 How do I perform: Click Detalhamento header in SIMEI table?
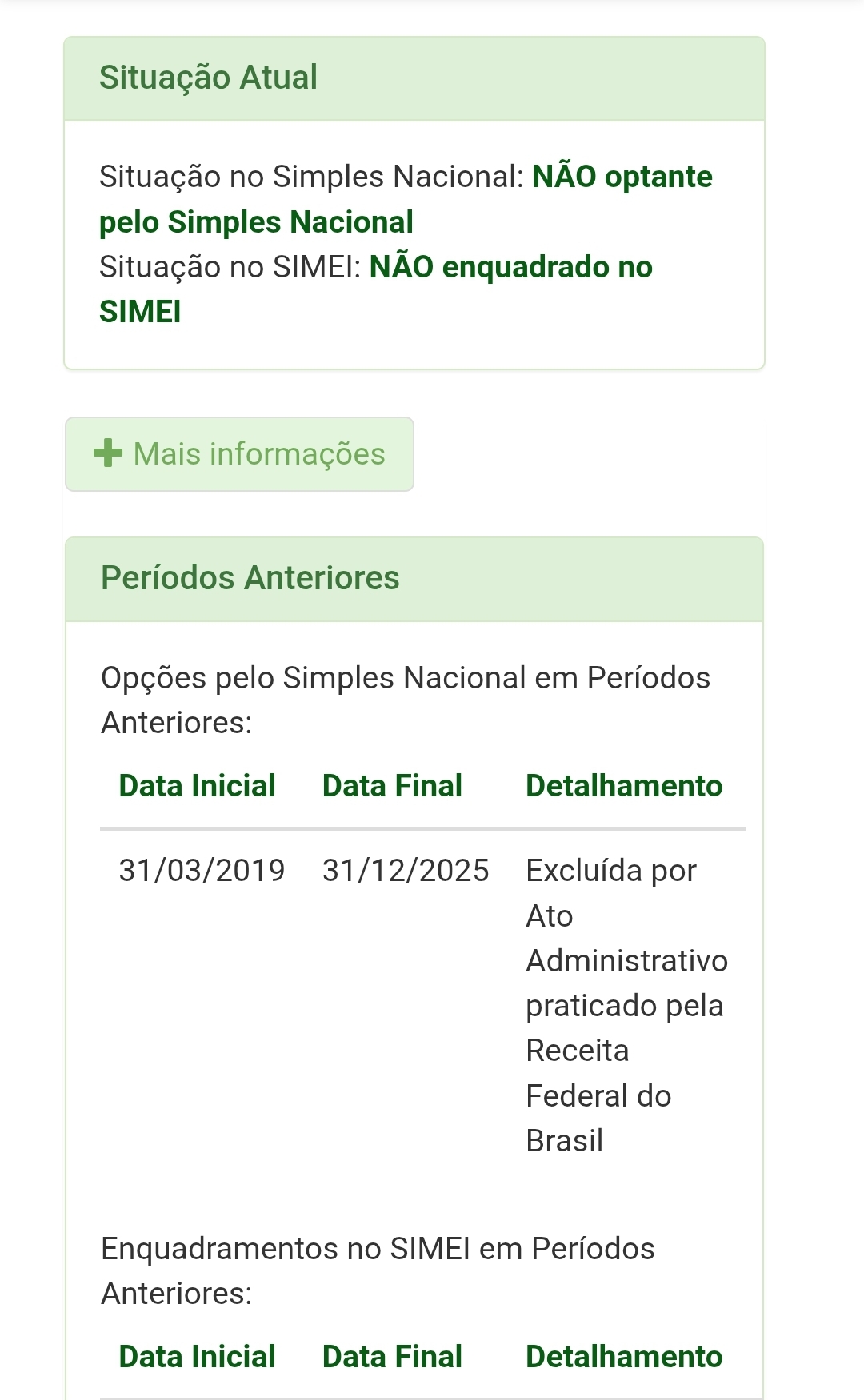pos(624,1357)
